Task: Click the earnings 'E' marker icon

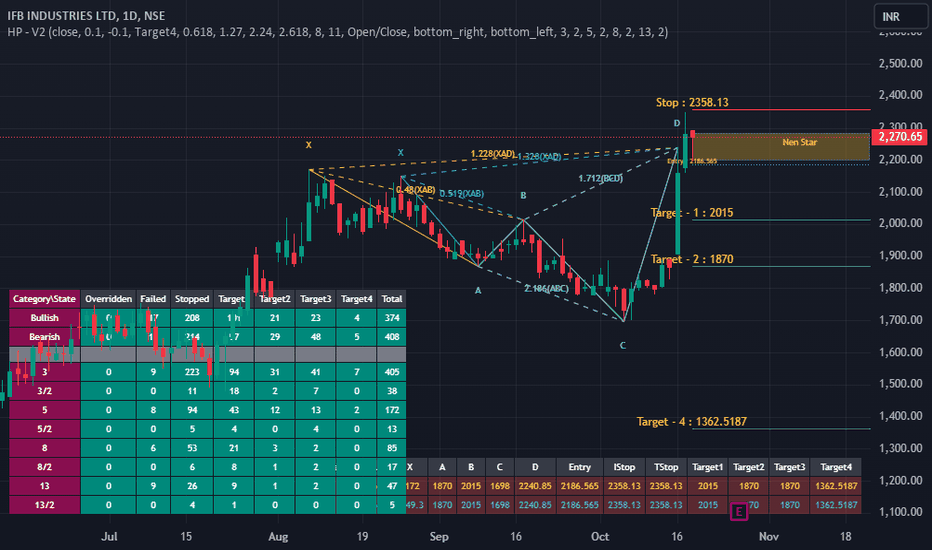Action: pos(739,511)
